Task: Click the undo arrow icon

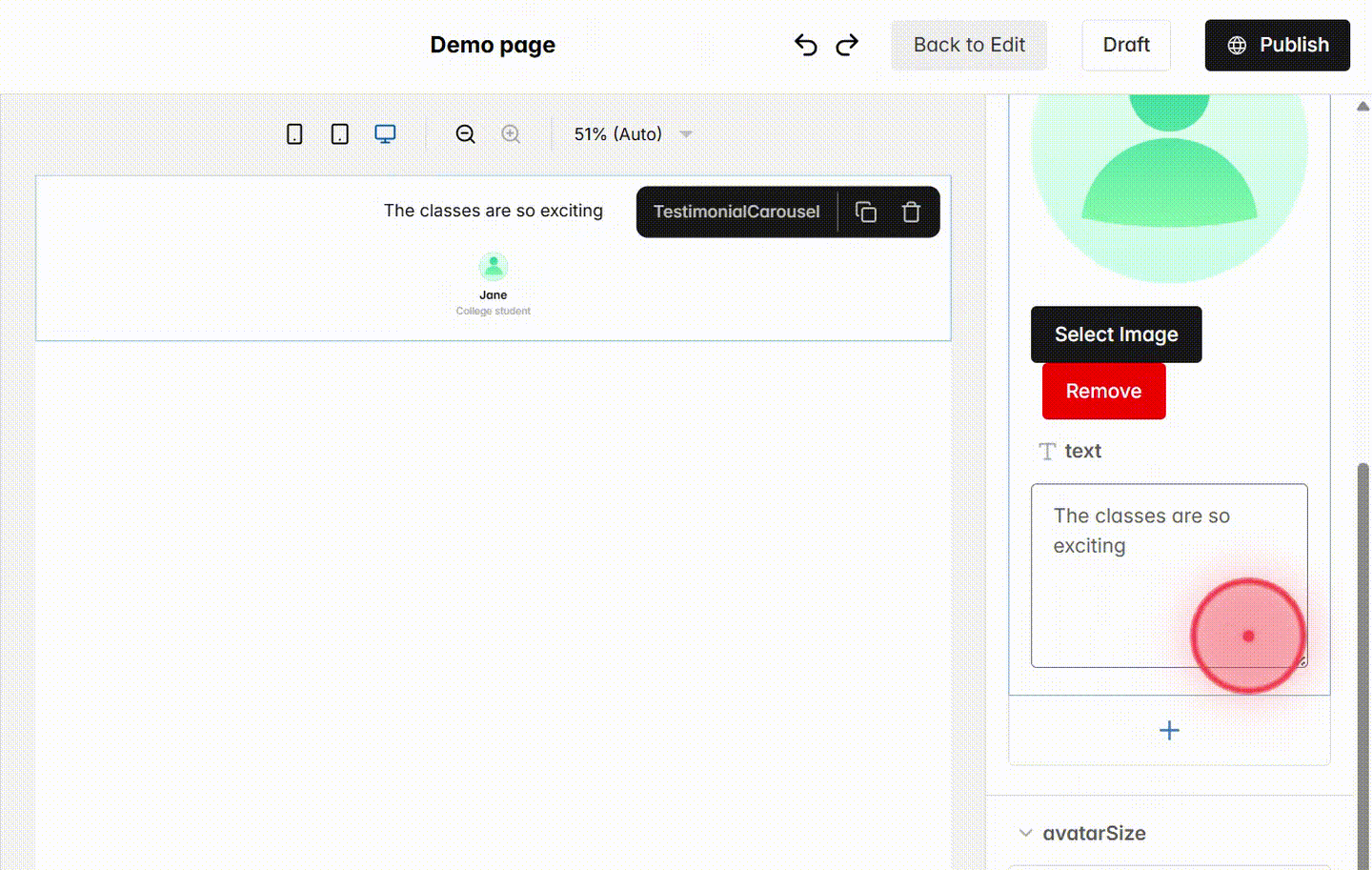Action: (805, 44)
